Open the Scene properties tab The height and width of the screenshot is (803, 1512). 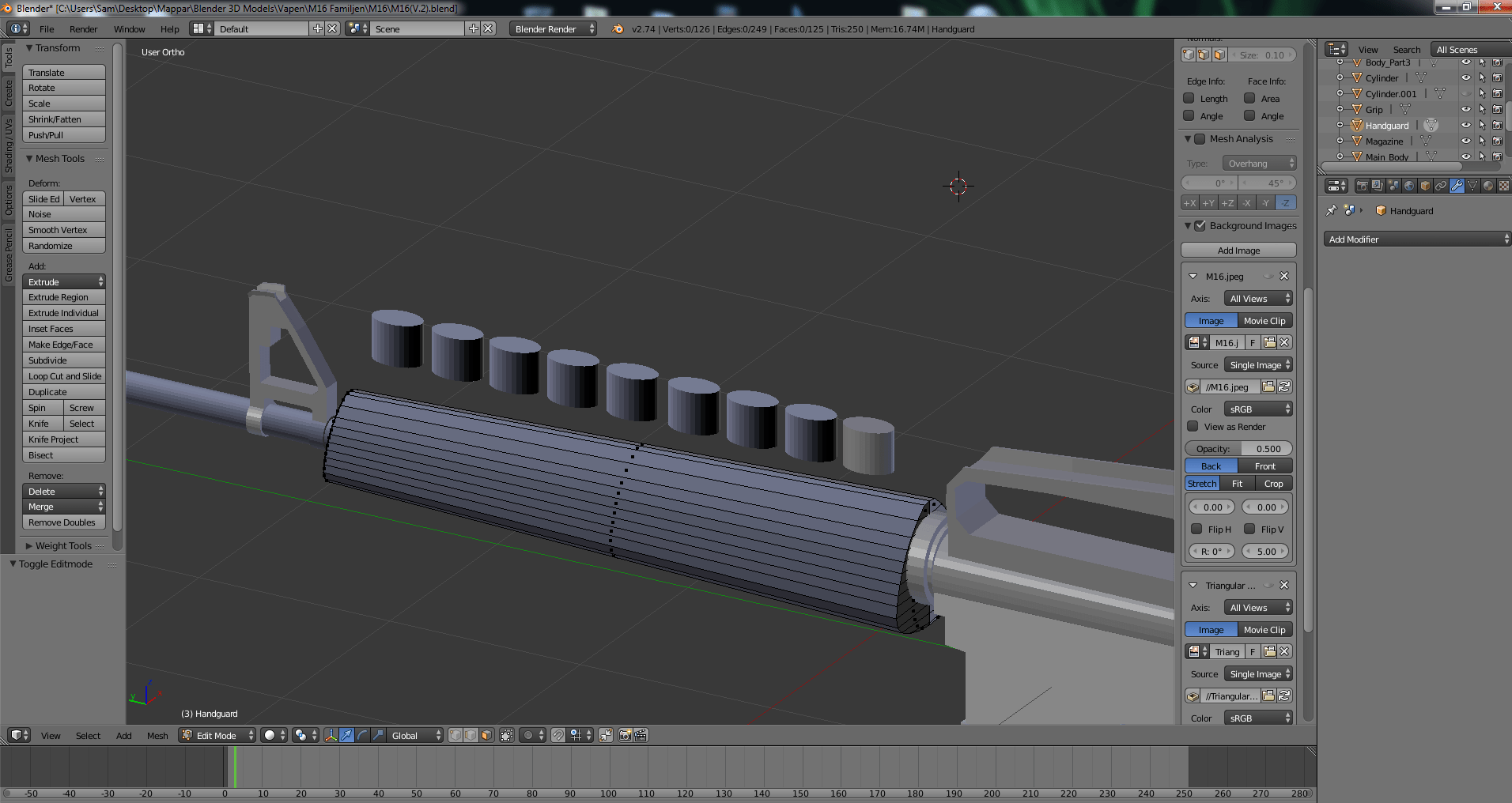point(1393,186)
